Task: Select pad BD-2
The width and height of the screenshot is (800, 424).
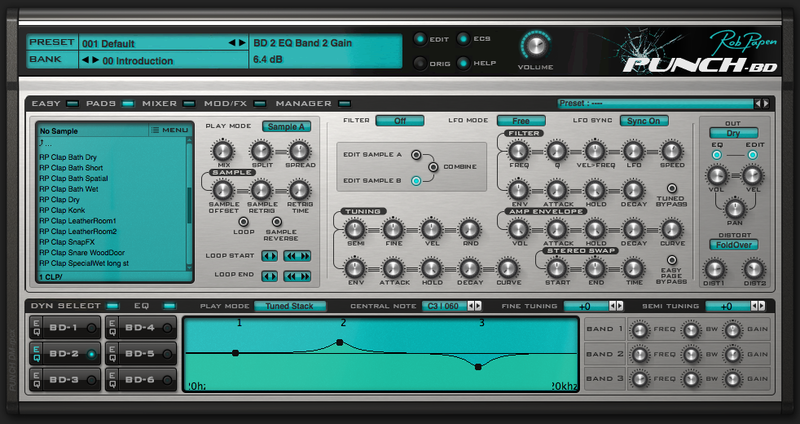Action: [x=70, y=354]
